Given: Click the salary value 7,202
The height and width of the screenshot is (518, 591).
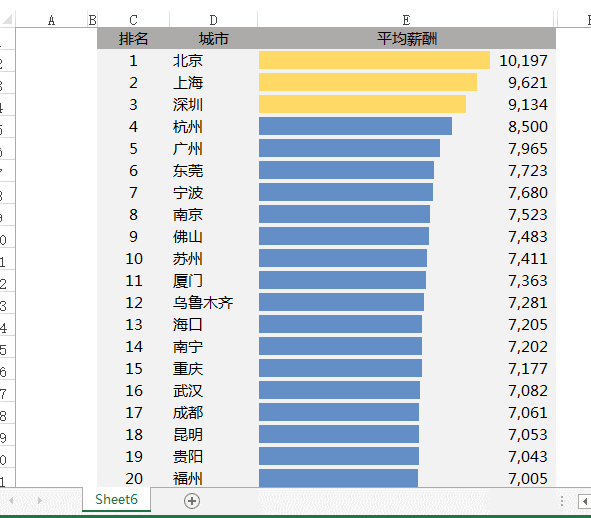Looking at the screenshot, I should point(527,346).
